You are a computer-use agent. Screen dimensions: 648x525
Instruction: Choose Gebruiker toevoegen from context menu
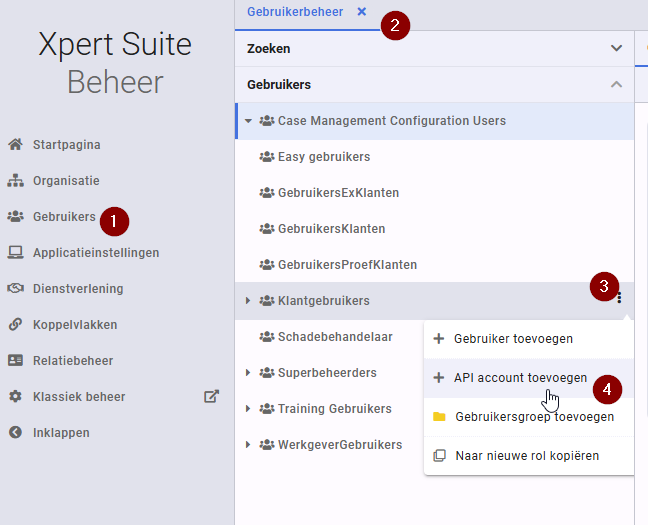[x=529, y=339]
